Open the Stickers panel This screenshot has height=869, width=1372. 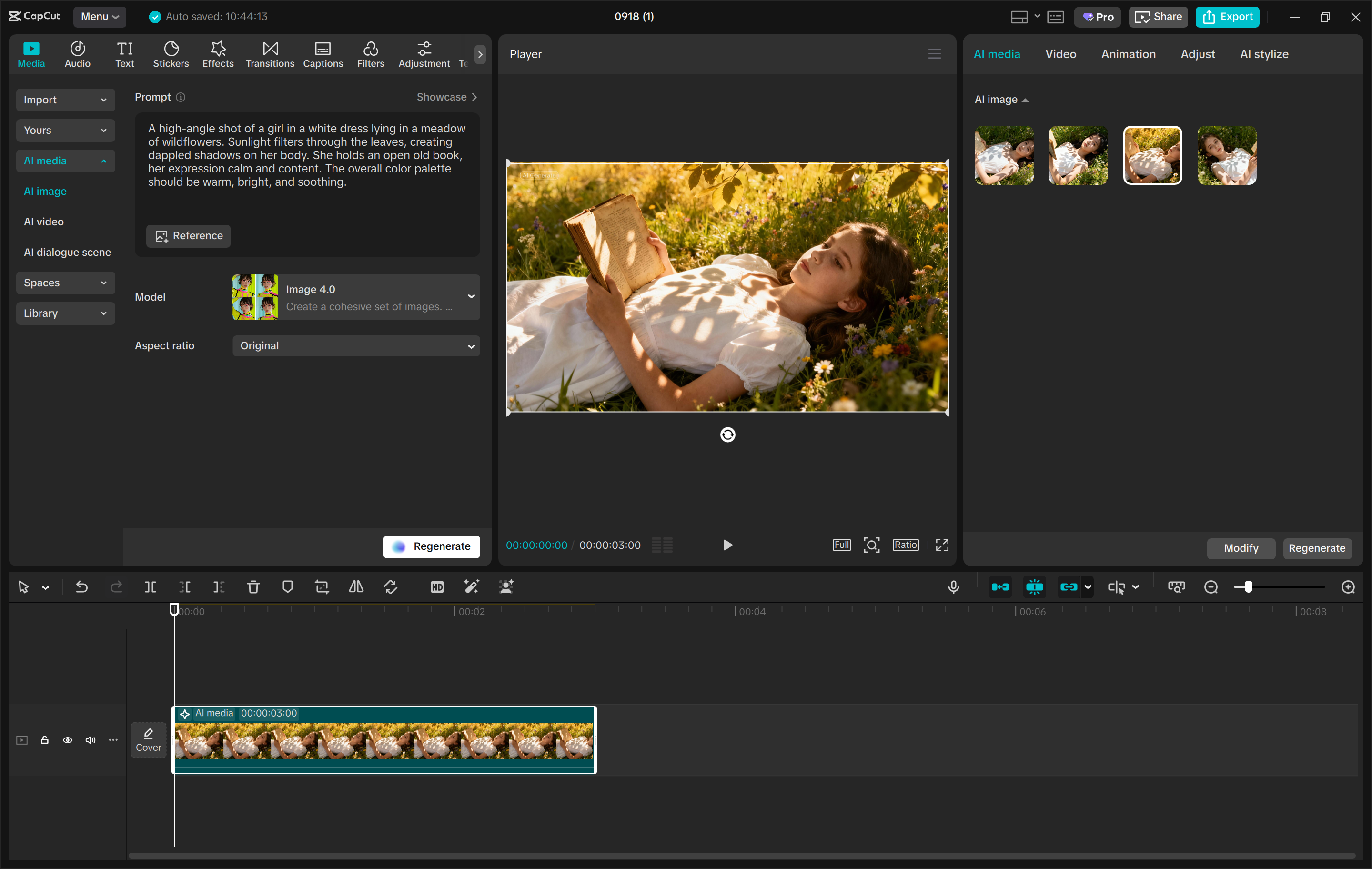(x=171, y=53)
